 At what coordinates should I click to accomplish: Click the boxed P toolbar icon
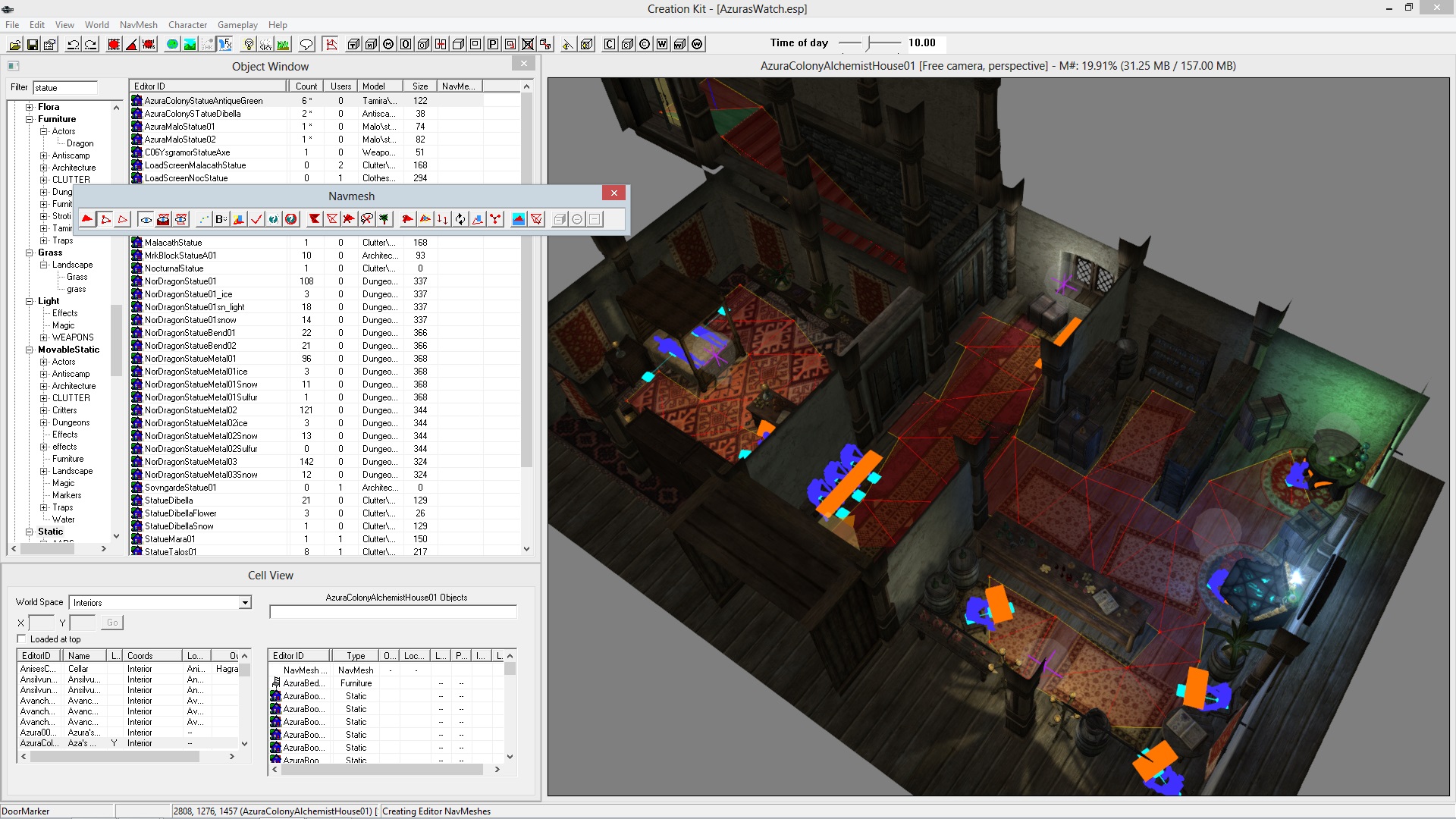tap(494, 45)
